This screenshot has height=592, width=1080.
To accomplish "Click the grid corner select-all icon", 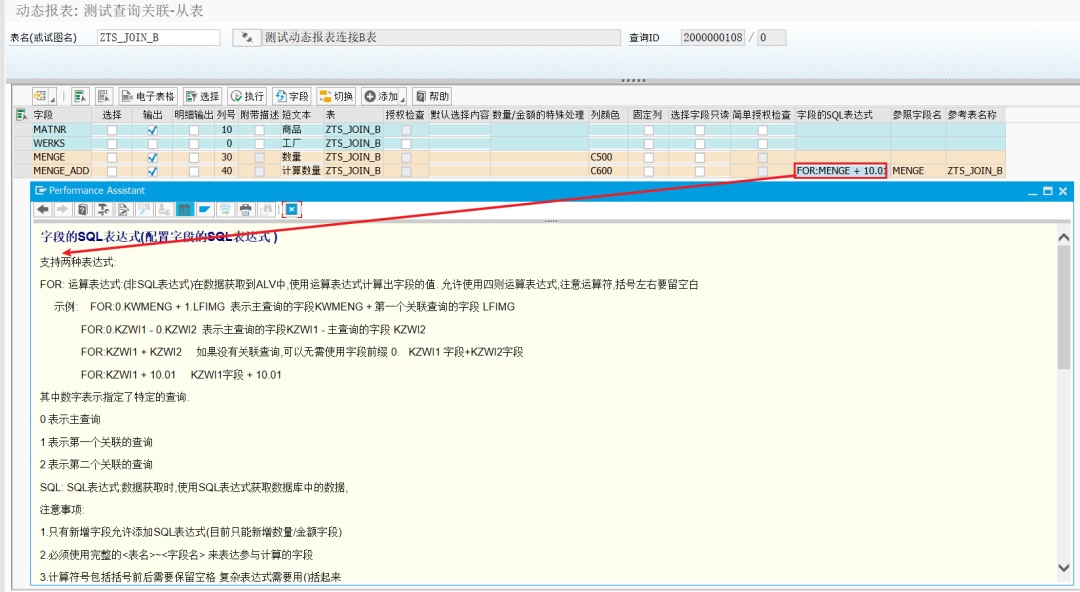I will click(x=21, y=114).
